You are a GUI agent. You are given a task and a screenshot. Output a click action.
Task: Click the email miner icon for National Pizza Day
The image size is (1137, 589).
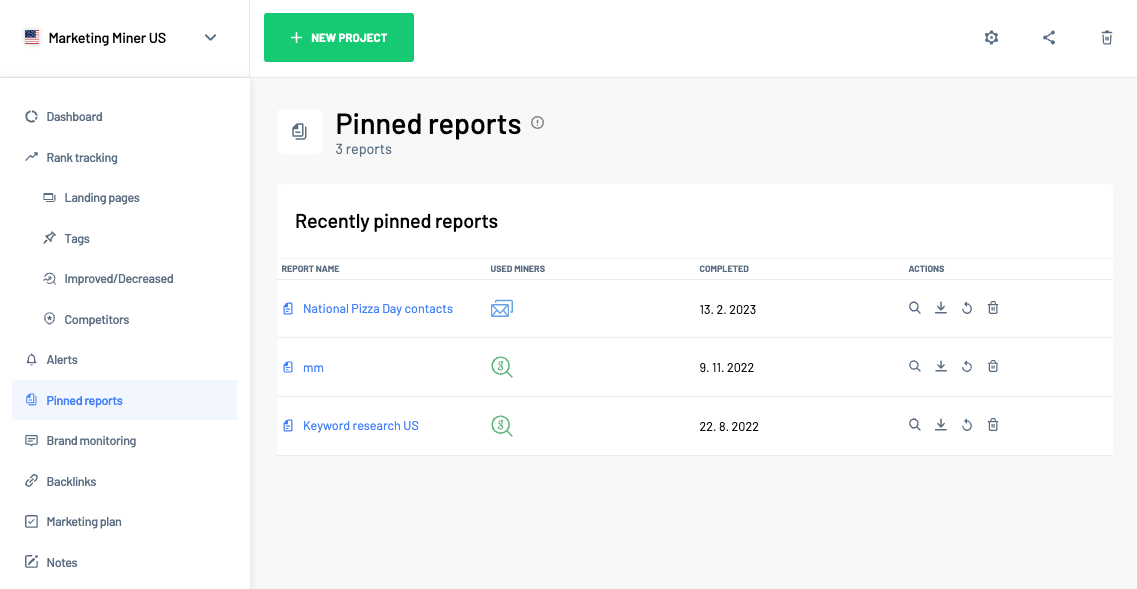click(502, 308)
